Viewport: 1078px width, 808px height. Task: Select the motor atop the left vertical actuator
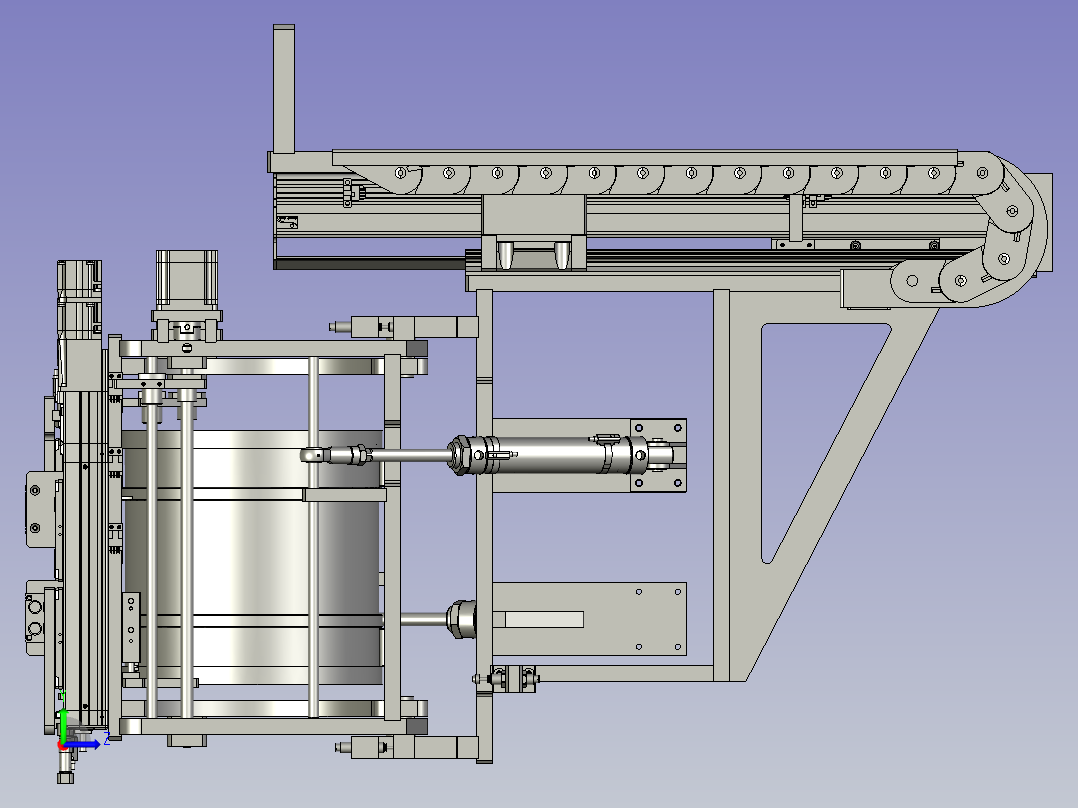coord(79,298)
